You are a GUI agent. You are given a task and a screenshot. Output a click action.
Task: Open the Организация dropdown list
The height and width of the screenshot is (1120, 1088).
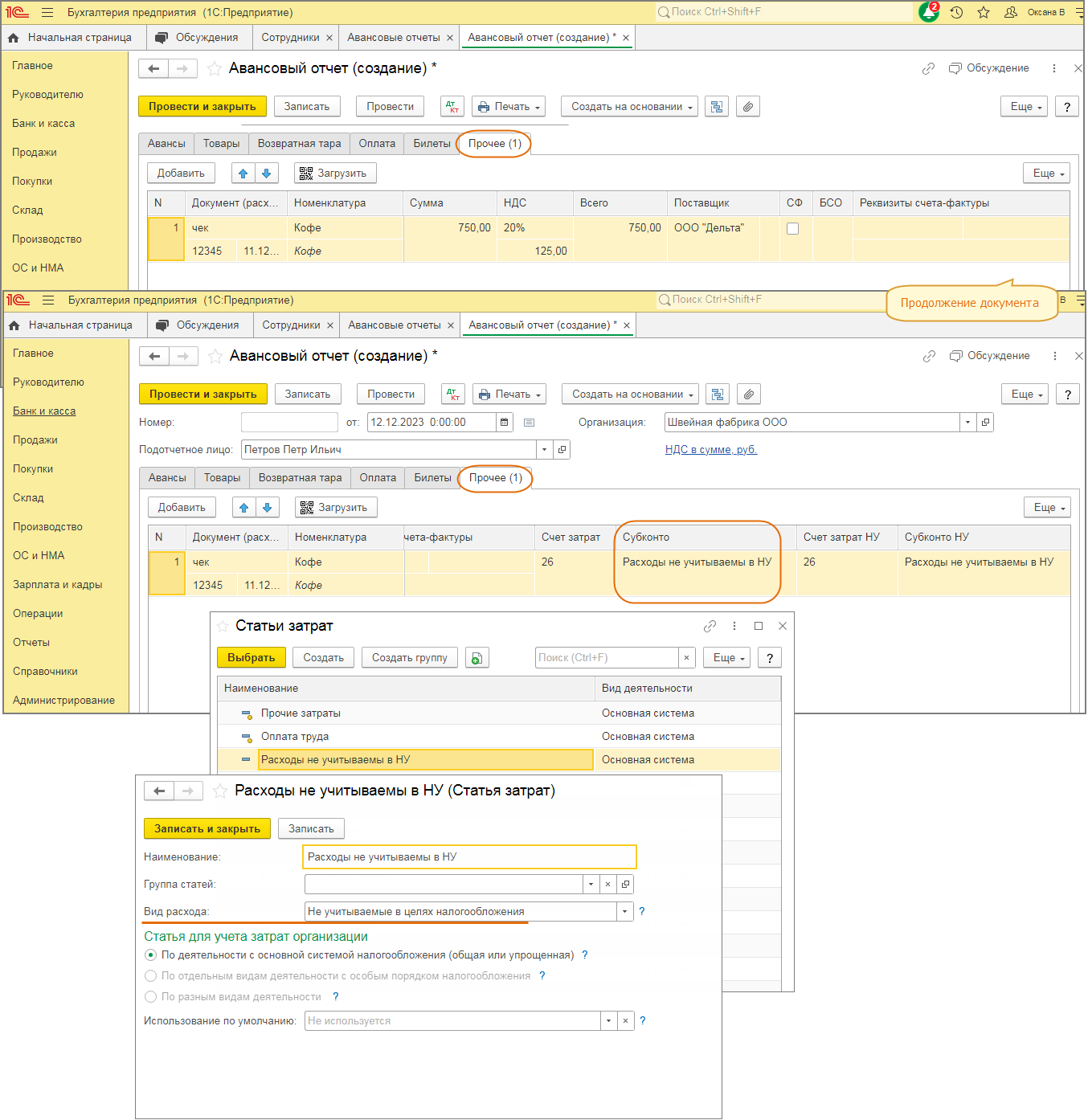click(968, 423)
